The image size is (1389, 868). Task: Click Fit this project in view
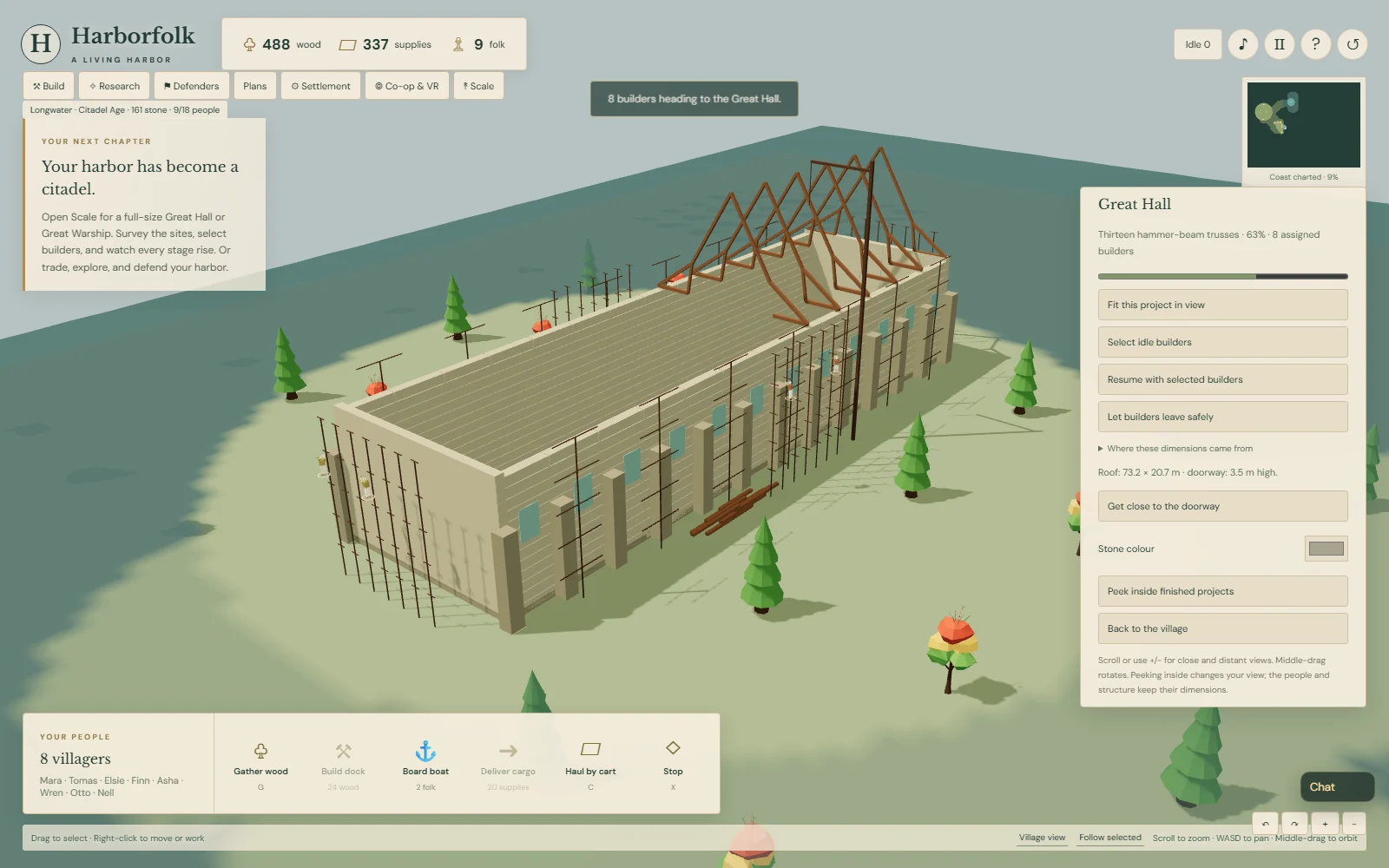pos(1222,305)
